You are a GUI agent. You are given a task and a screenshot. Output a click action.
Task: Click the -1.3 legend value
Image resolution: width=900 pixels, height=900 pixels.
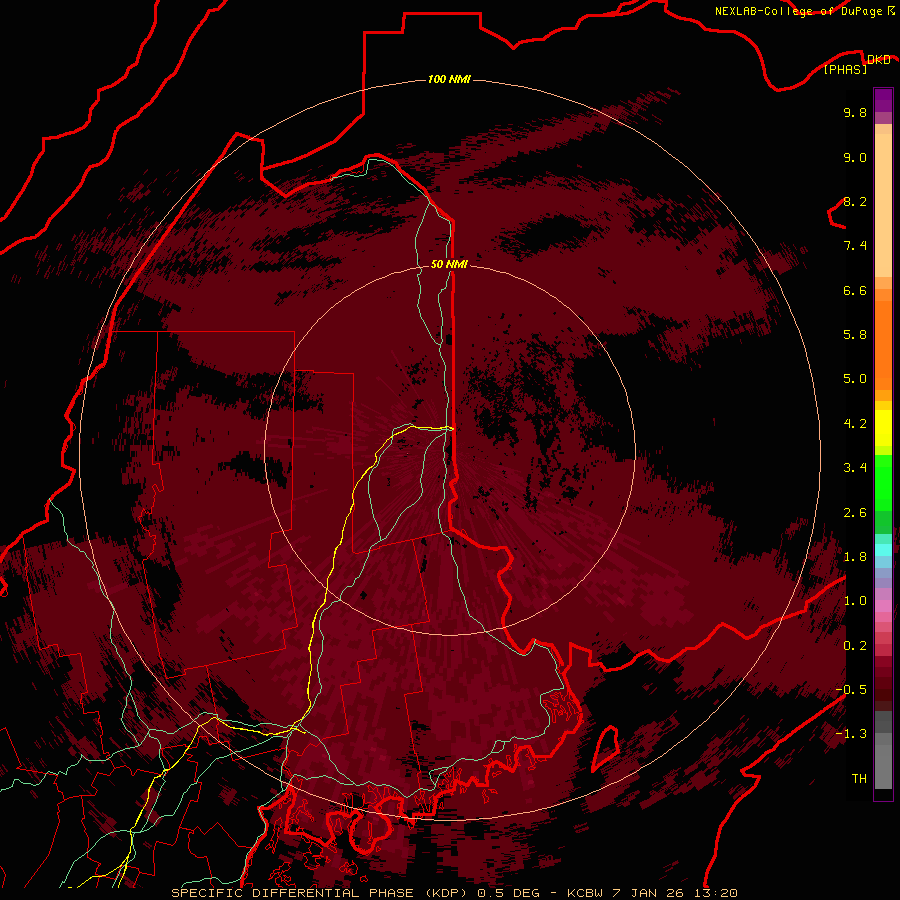tap(851, 734)
